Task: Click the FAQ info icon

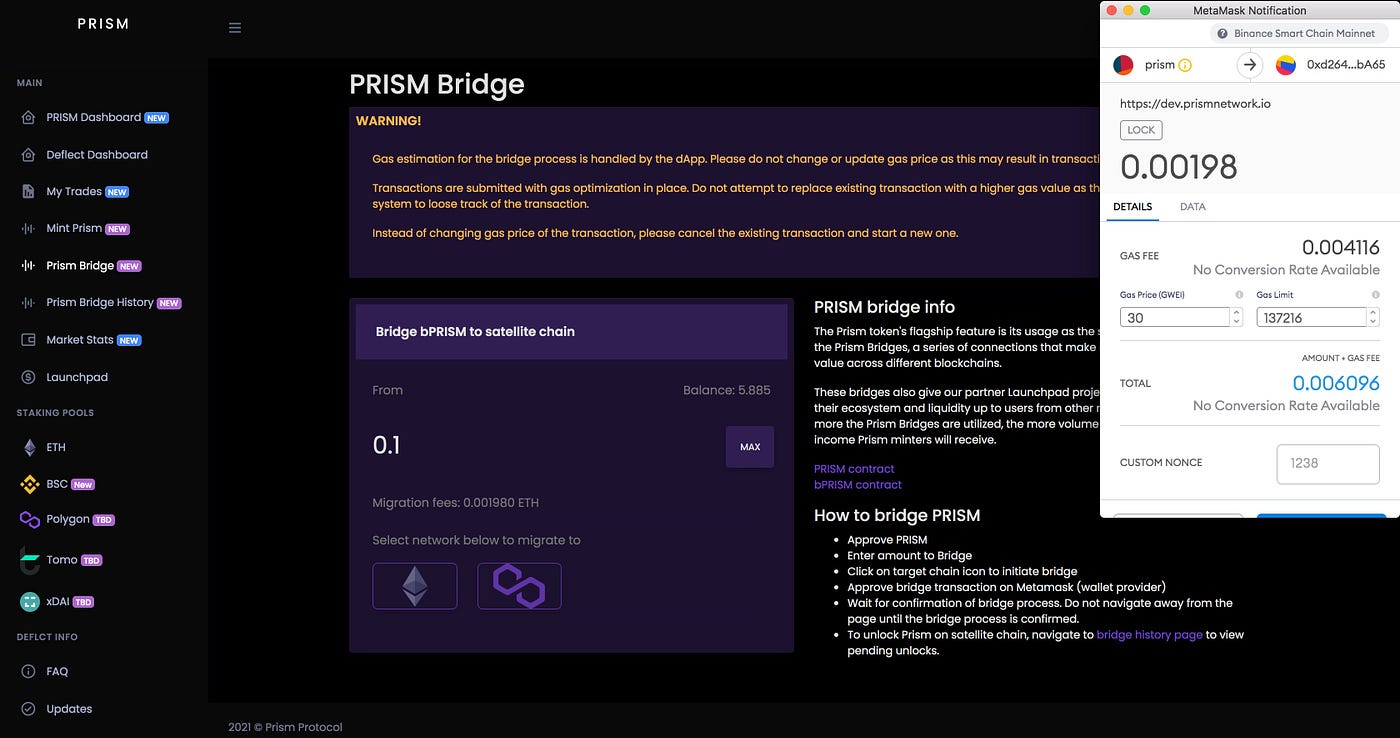Action: click(x=29, y=671)
